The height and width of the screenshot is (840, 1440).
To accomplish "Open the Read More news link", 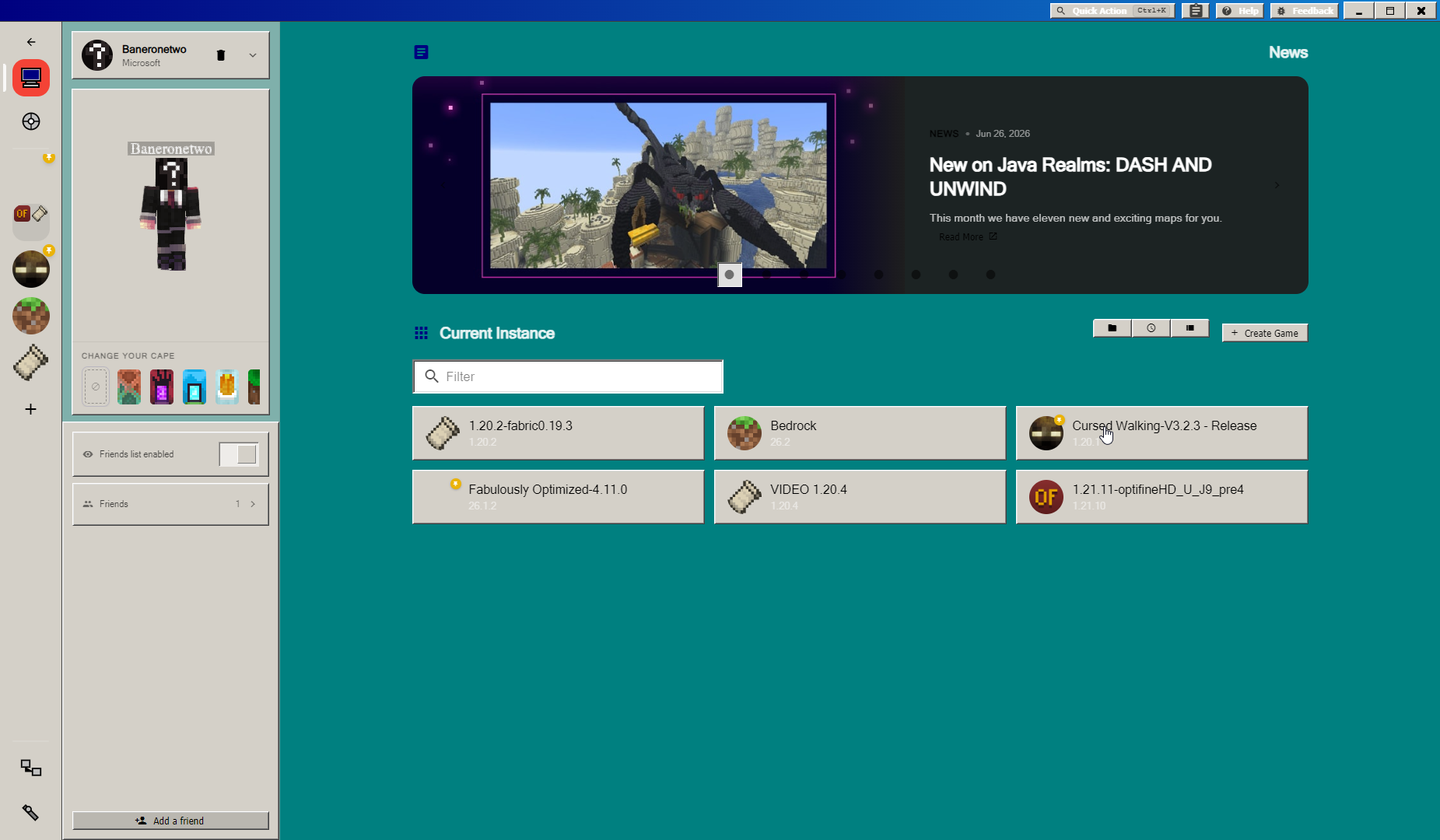I will point(968,236).
